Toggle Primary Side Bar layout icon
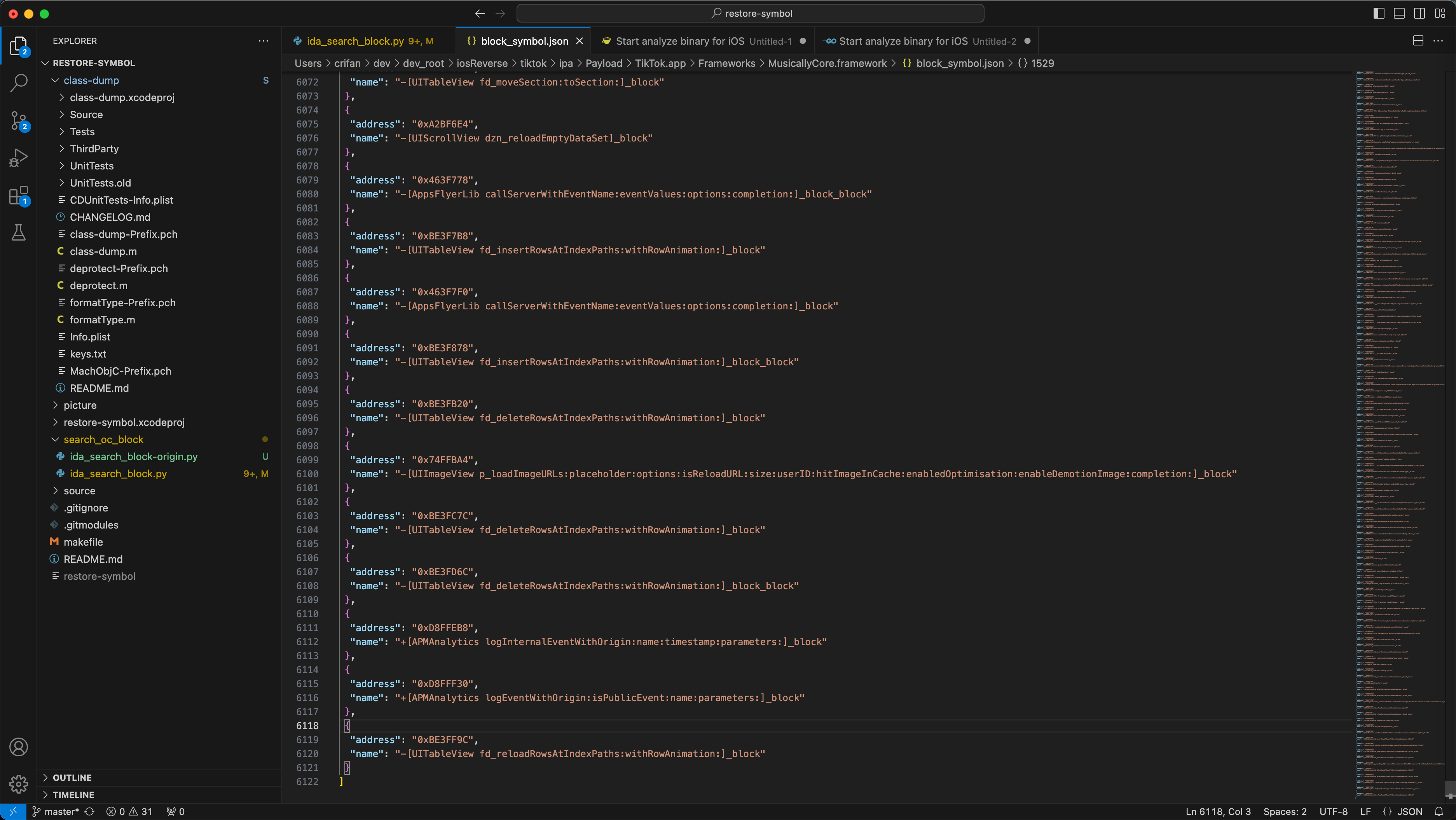1456x820 pixels. 1379,14
